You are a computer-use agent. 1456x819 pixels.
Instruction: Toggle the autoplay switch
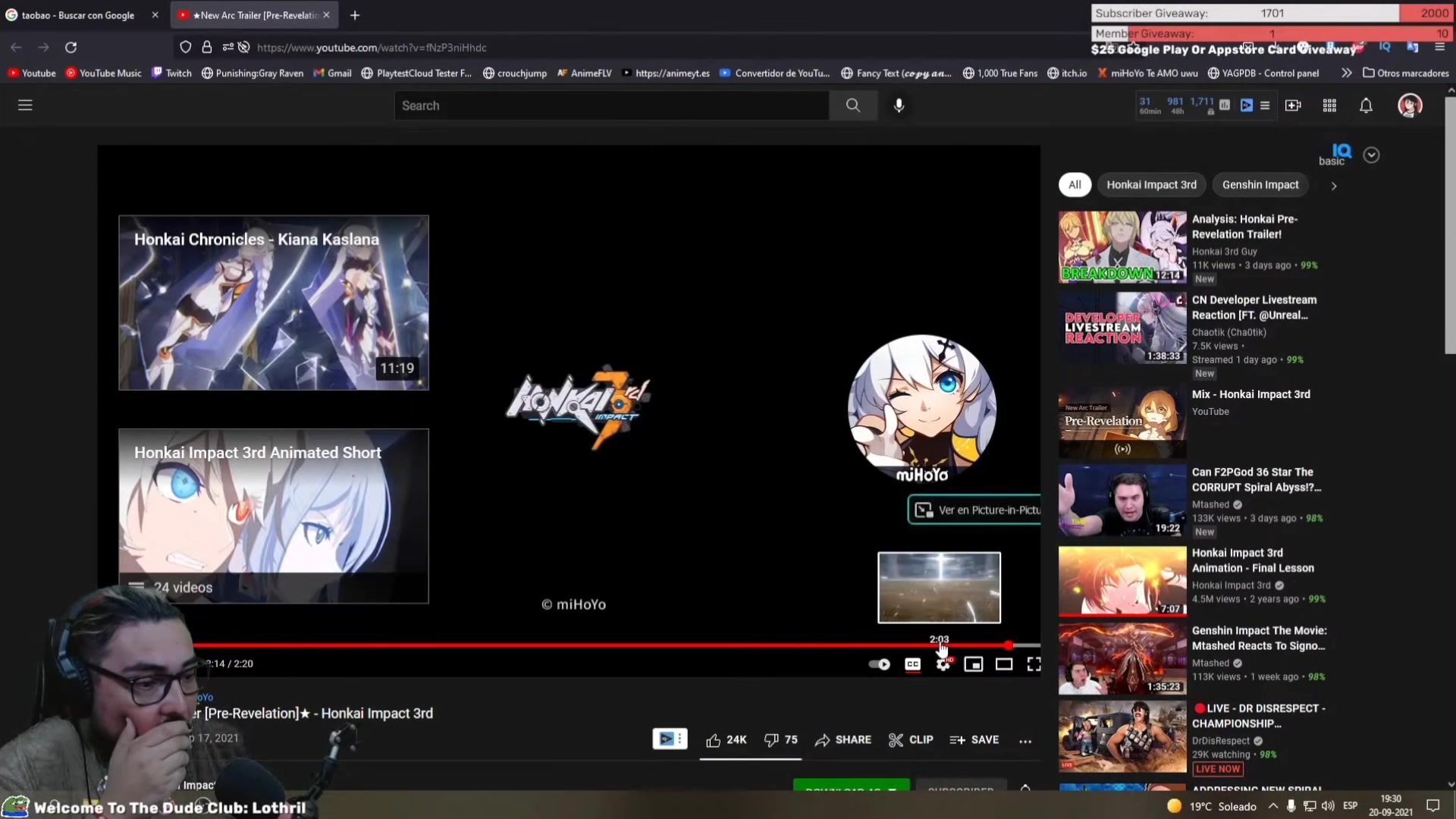click(879, 664)
